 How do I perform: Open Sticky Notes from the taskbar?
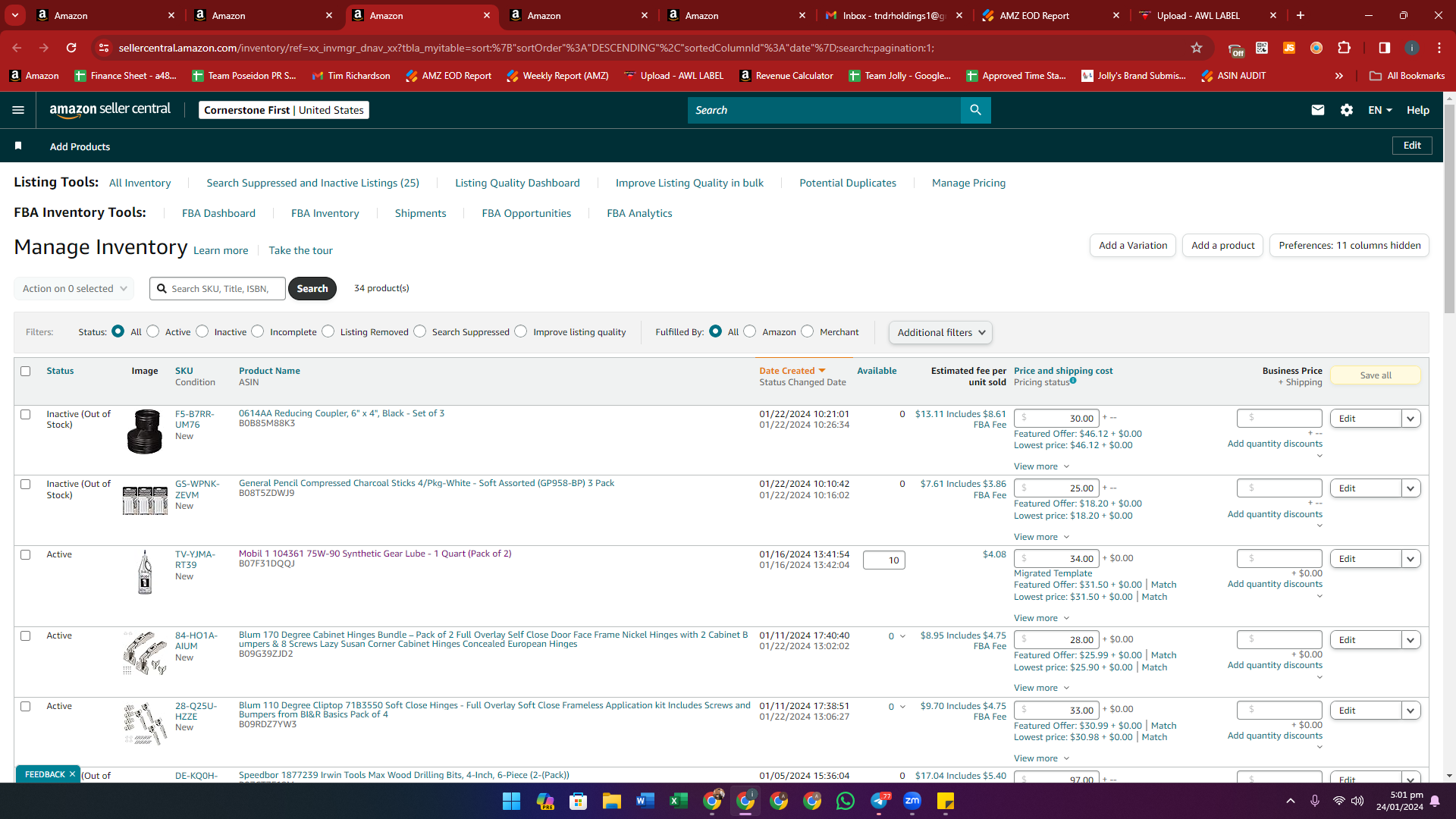pyautogui.click(x=945, y=801)
